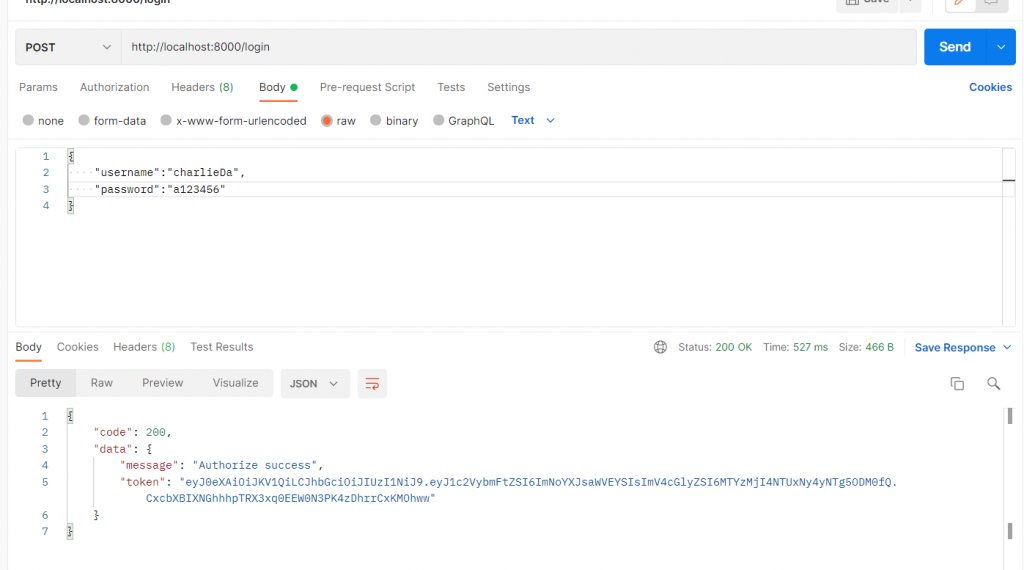Select the response Body tab

(x=29, y=347)
